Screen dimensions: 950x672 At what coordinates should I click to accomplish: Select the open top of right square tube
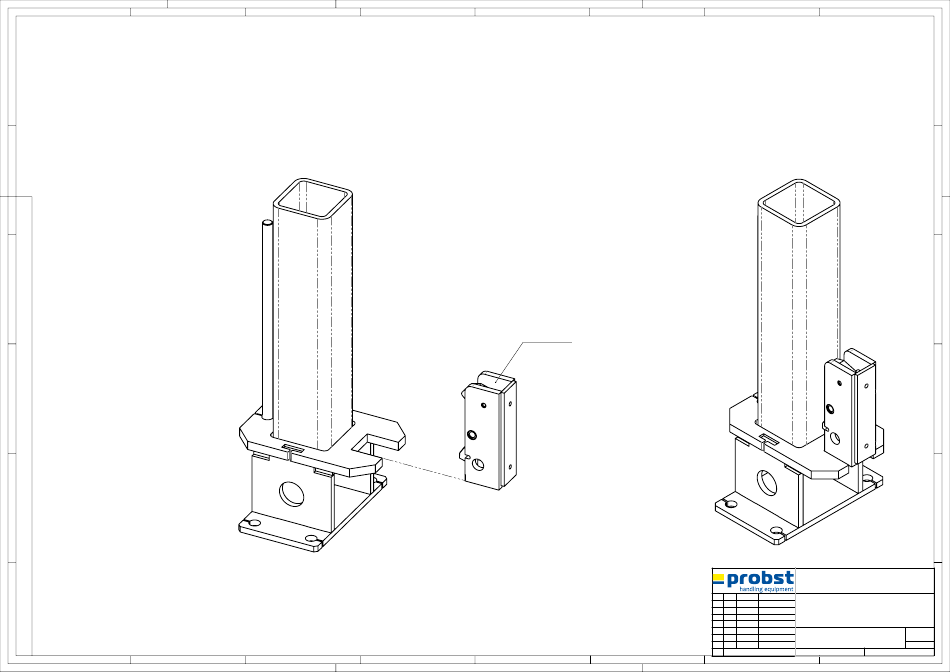pos(799,202)
